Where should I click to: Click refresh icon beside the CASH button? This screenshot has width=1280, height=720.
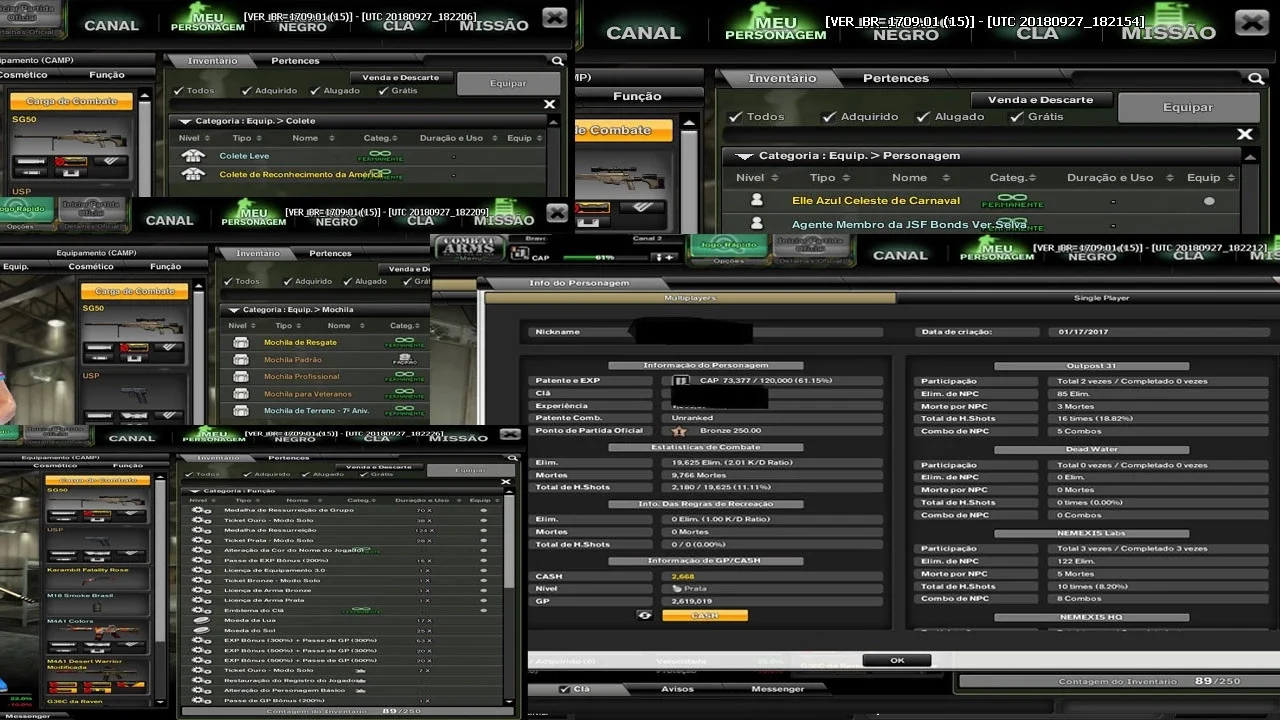[645, 615]
